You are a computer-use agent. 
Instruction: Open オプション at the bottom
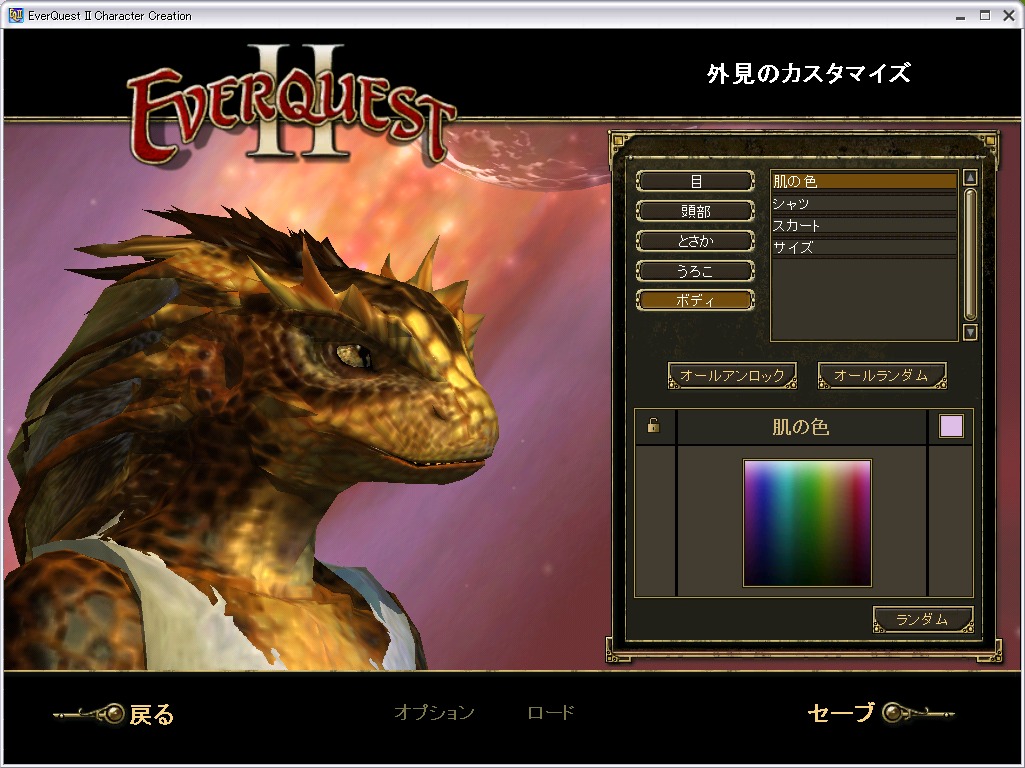point(434,712)
